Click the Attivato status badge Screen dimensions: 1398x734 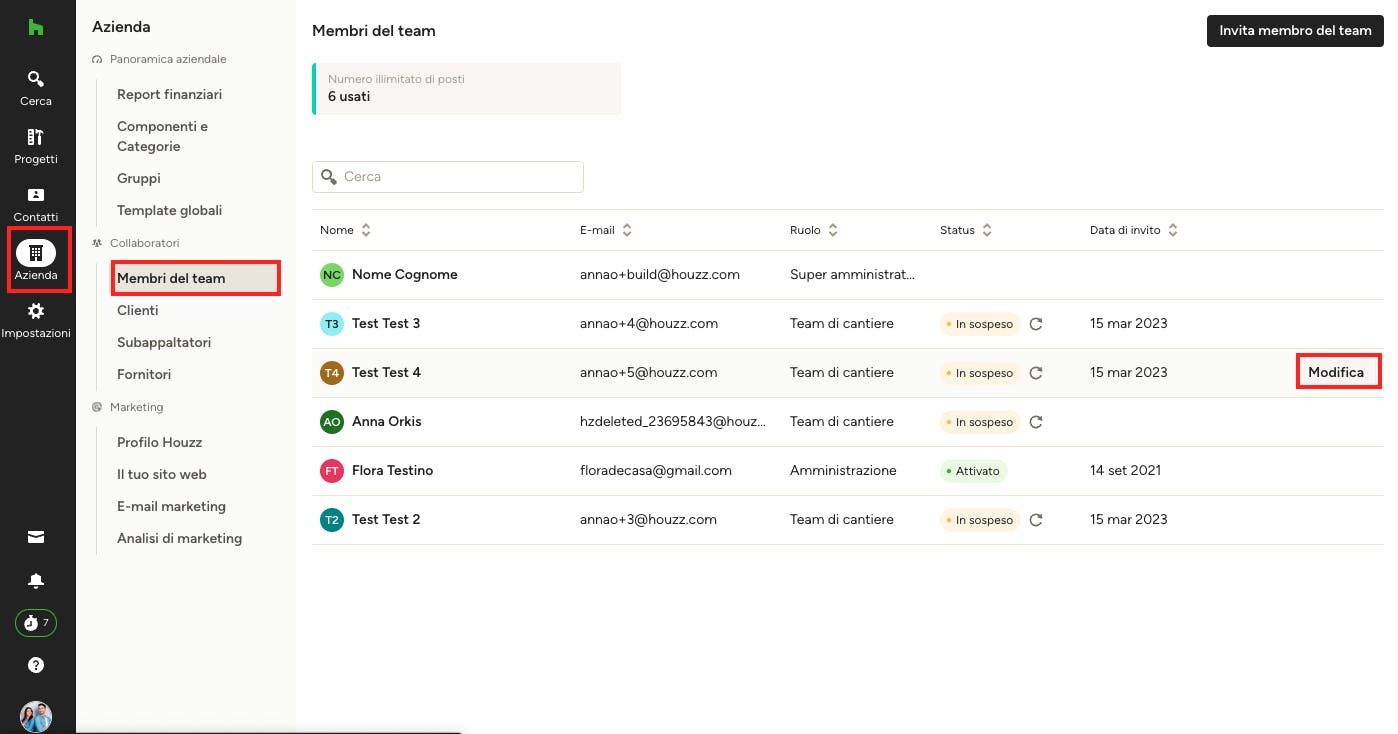(973, 471)
